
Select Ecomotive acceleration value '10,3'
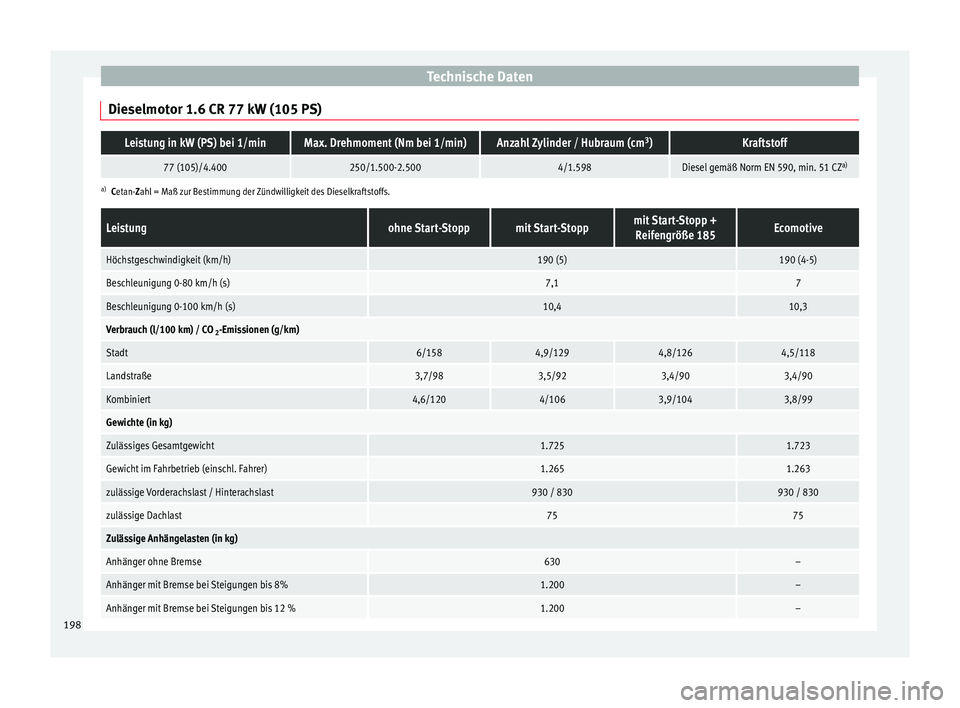[x=798, y=306]
